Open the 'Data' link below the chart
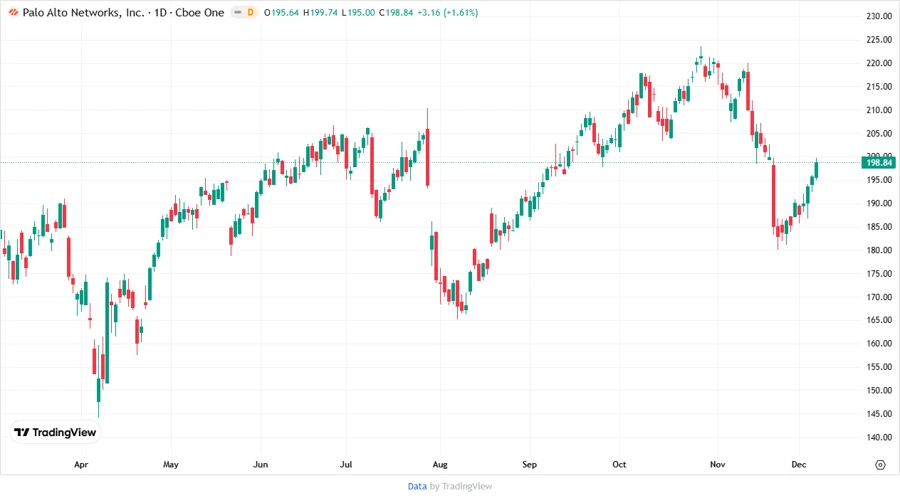Screen dimensions: 900x498 pyautogui.click(x=417, y=487)
